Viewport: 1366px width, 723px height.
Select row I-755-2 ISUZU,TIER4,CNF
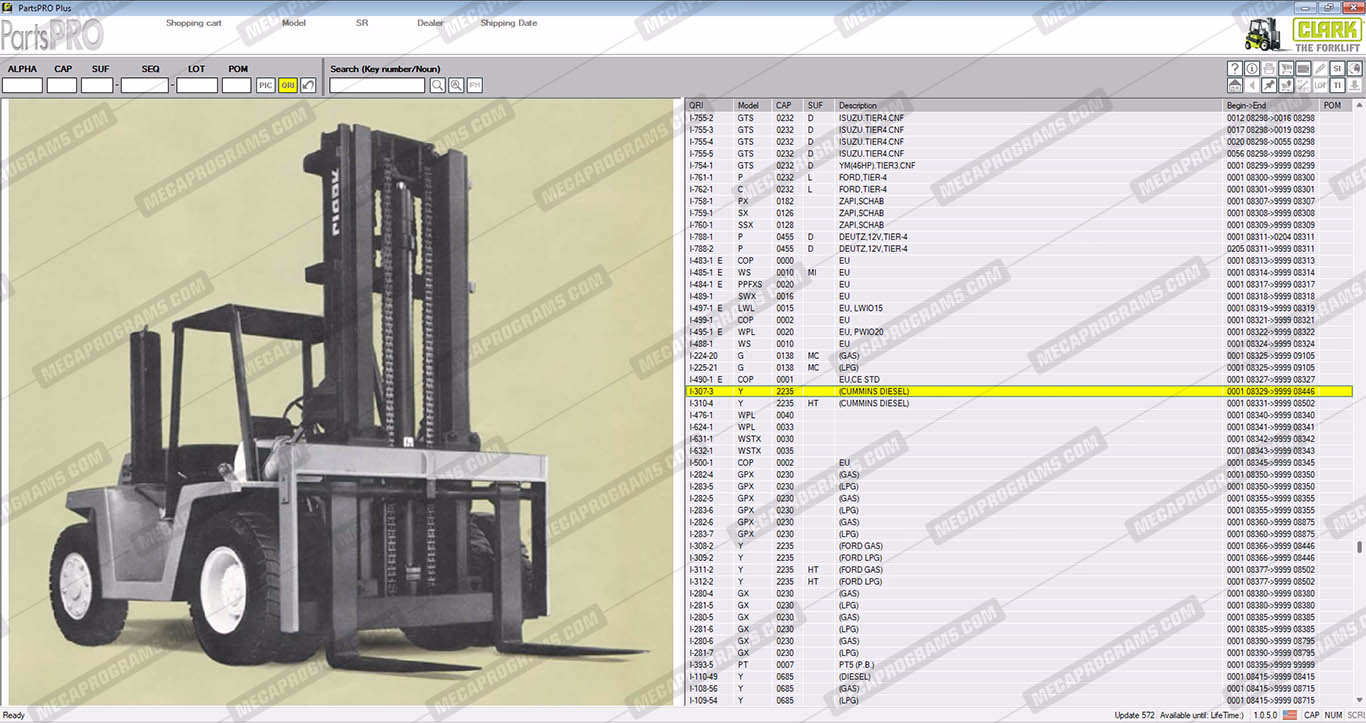coord(1019,118)
